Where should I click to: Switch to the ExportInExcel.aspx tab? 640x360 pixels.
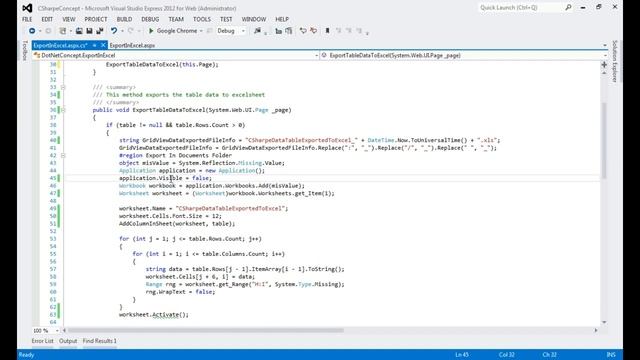[x=132, y=45]
